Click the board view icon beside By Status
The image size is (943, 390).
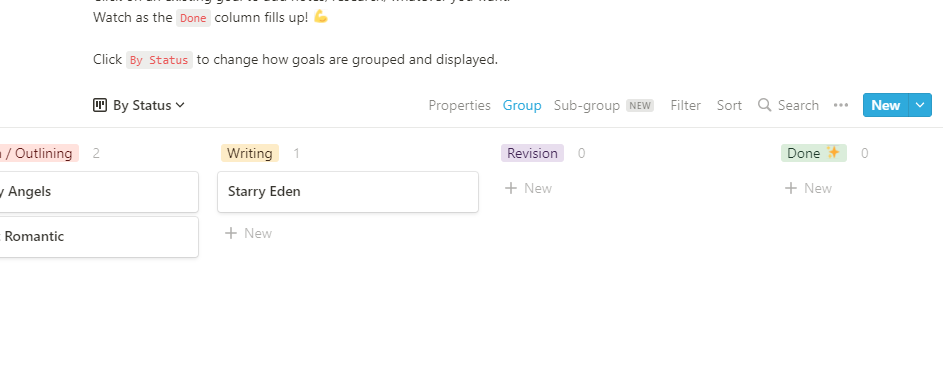point(100,105)
